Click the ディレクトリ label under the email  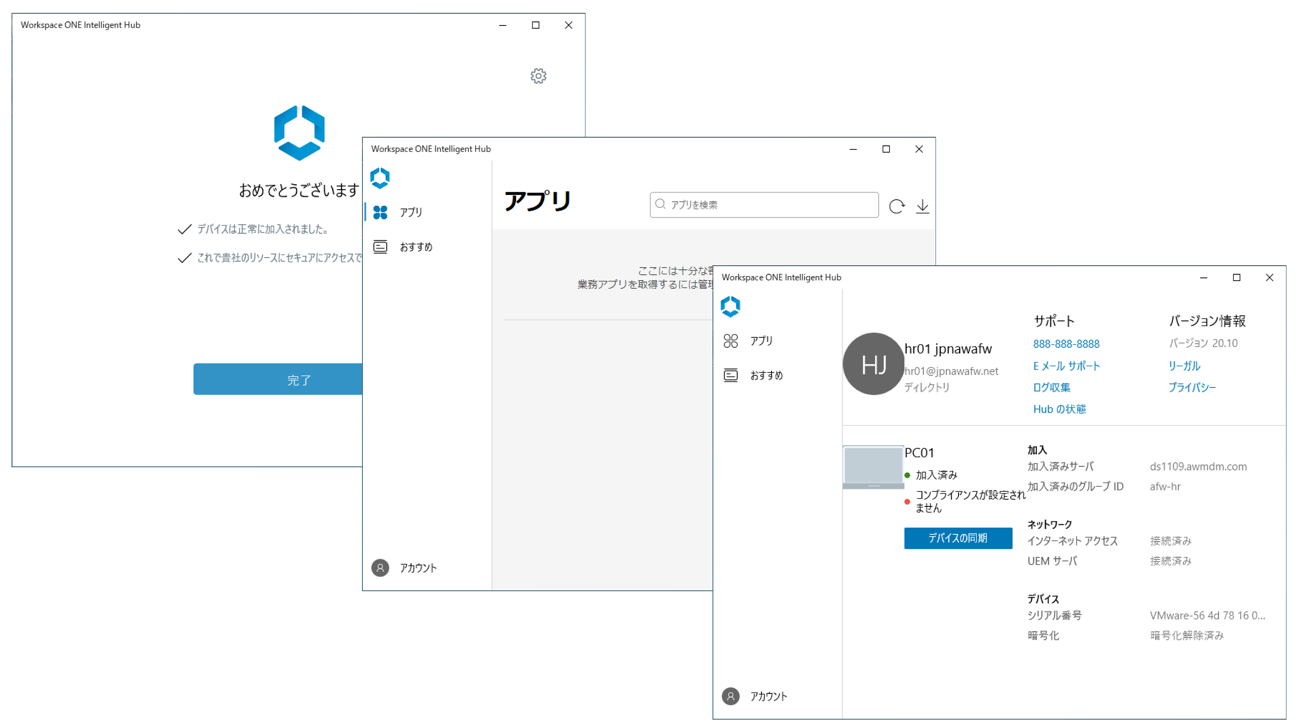[927, 387]
